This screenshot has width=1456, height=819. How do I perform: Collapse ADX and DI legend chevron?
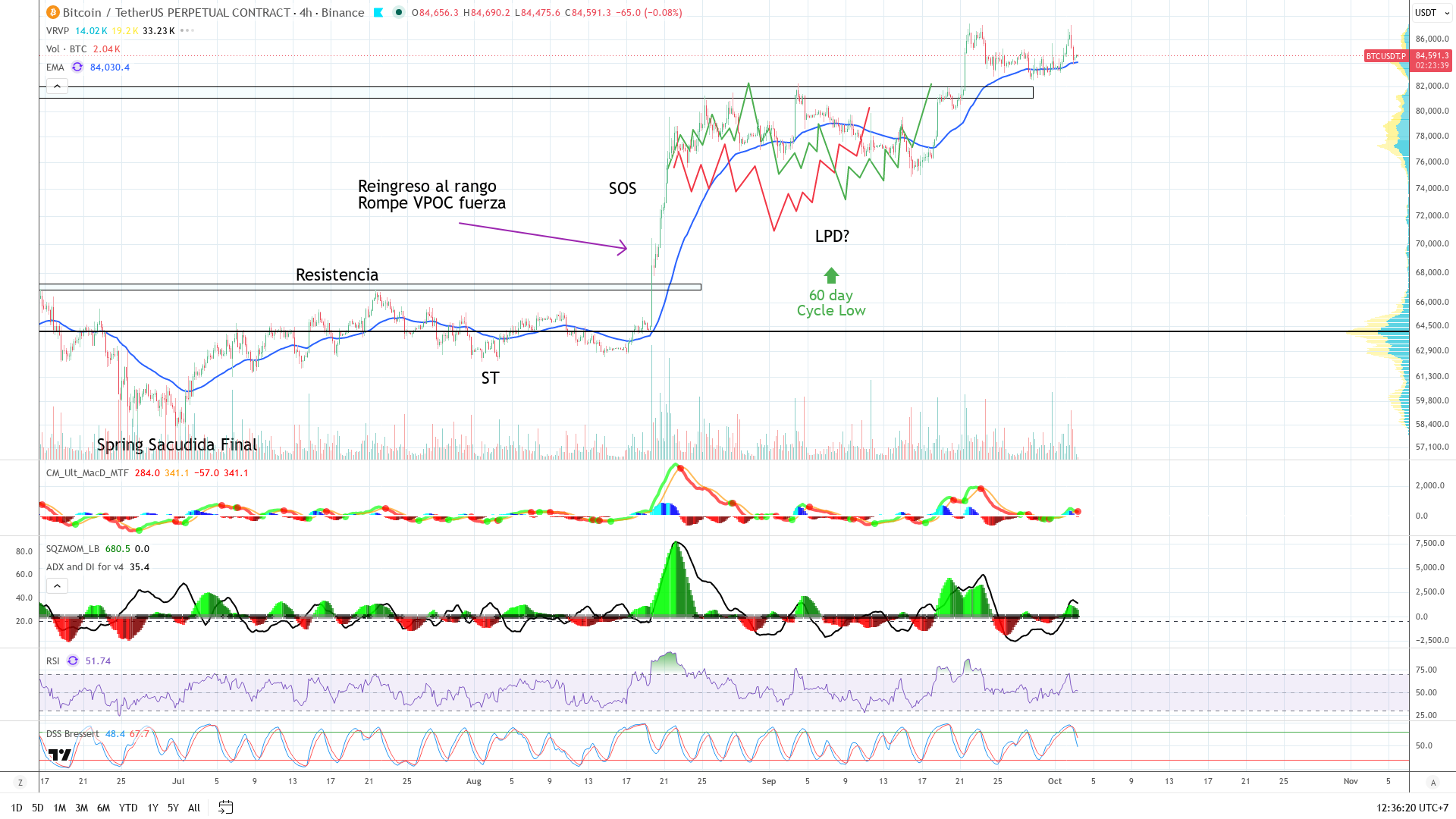[57, 585]
